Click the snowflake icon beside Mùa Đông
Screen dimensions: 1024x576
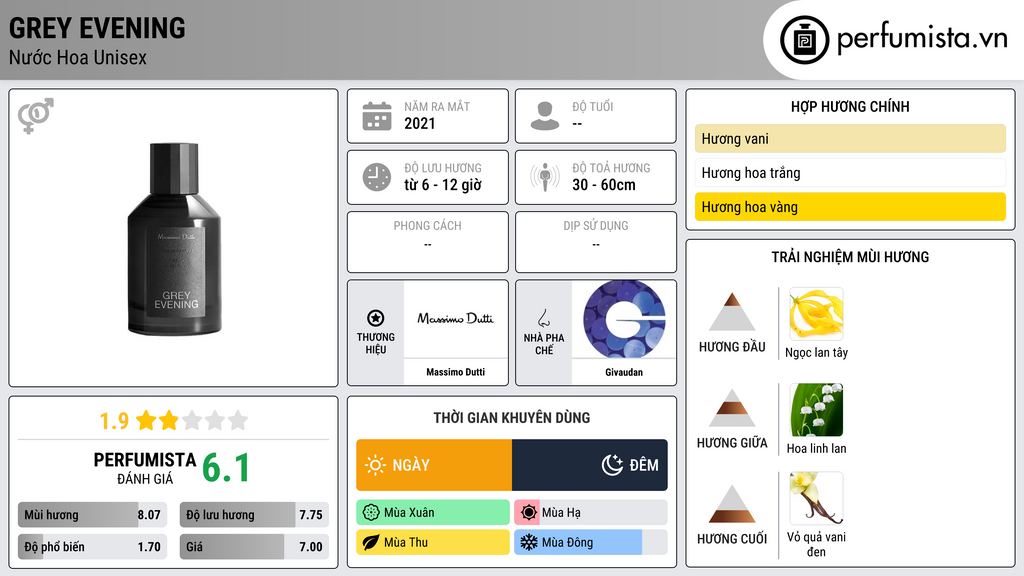click(529, 542)
